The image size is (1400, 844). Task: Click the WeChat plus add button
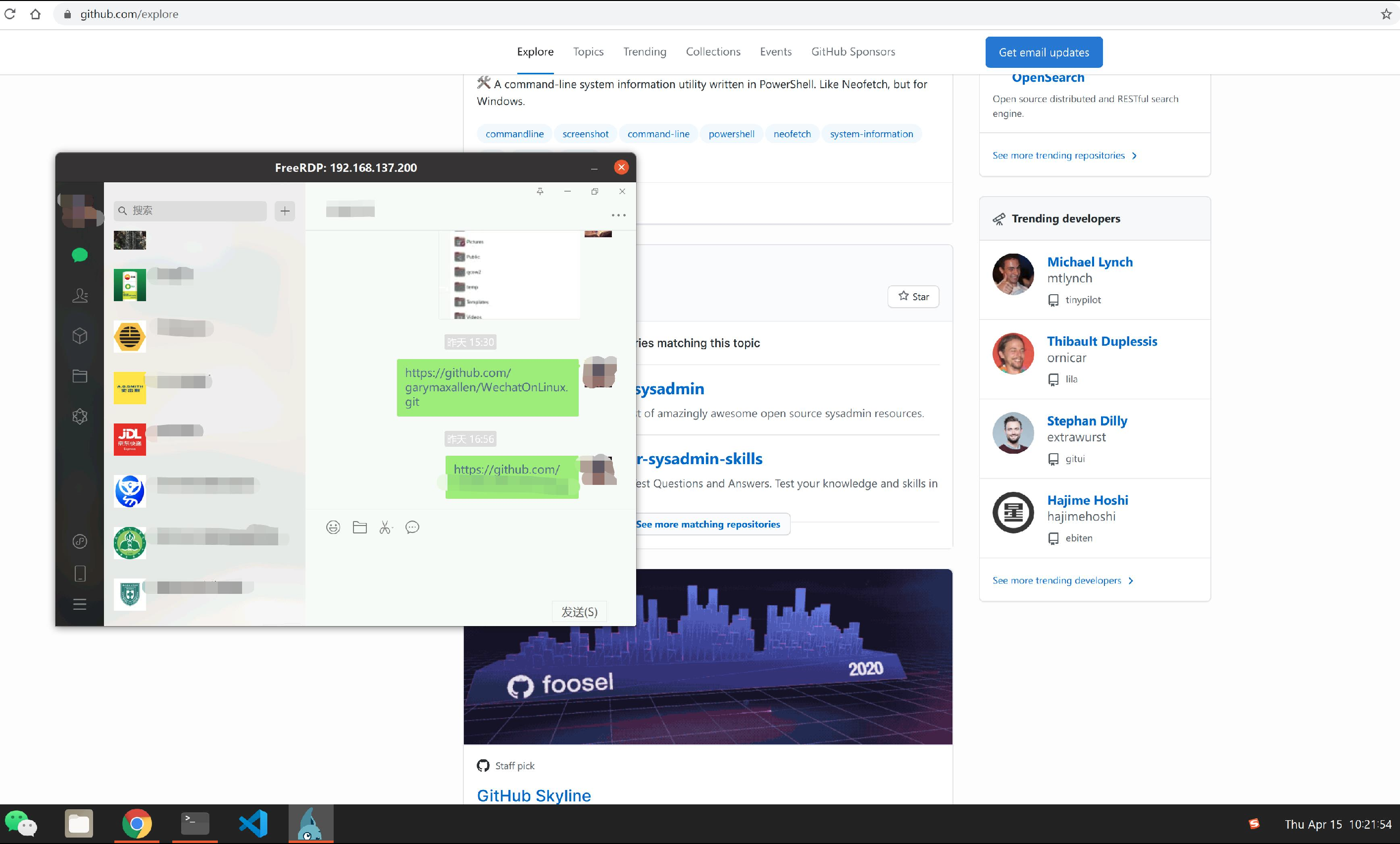point(285,211)
